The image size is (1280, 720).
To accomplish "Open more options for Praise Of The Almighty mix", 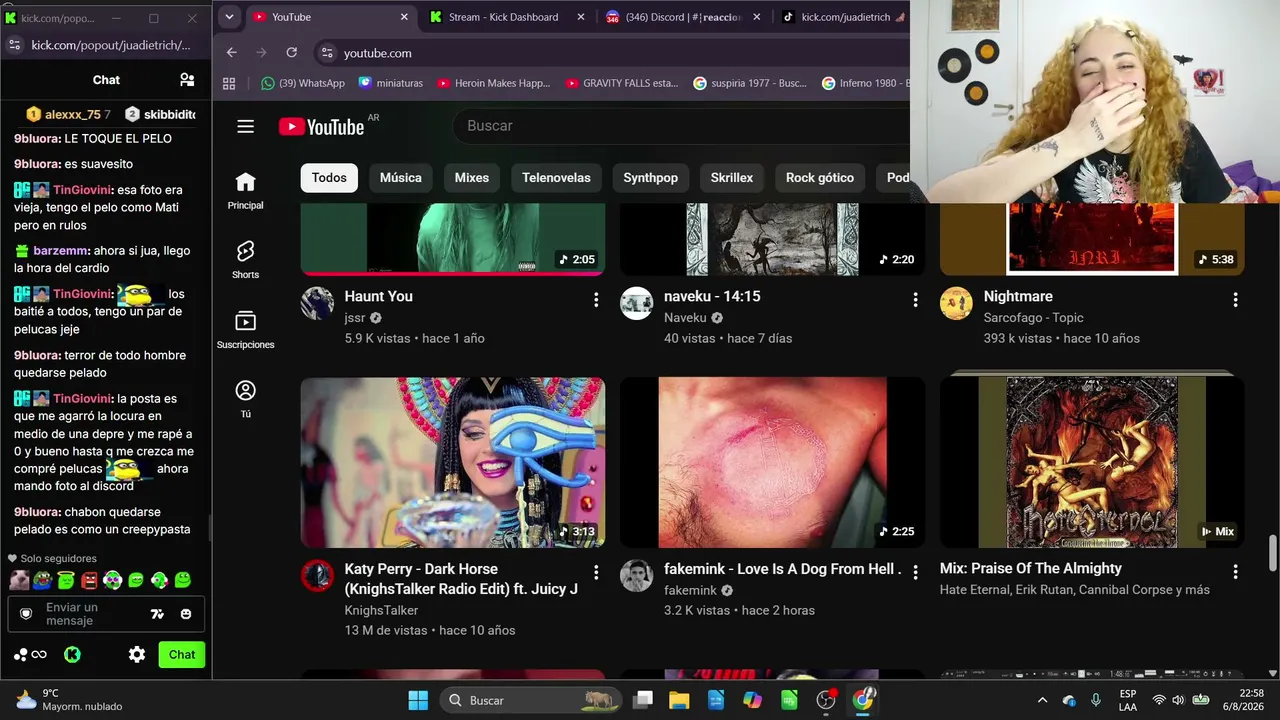I will 1235,573.
